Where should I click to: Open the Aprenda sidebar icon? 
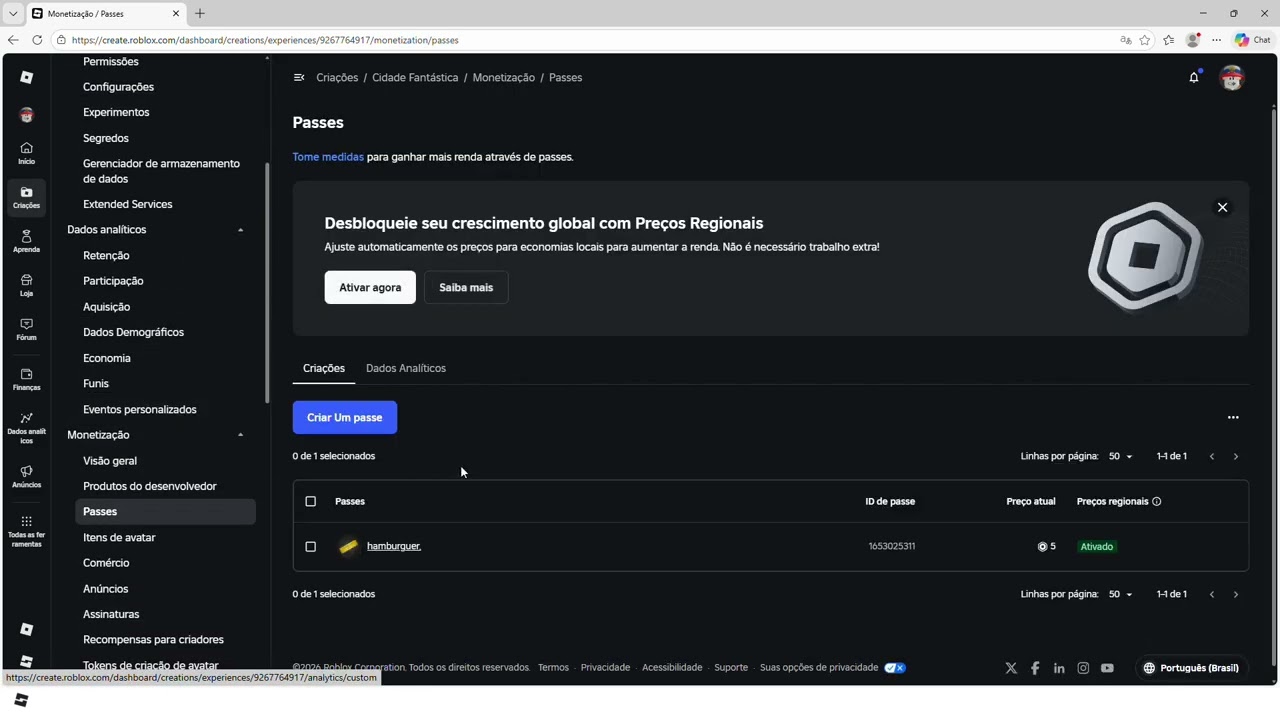tap(26, 241)
